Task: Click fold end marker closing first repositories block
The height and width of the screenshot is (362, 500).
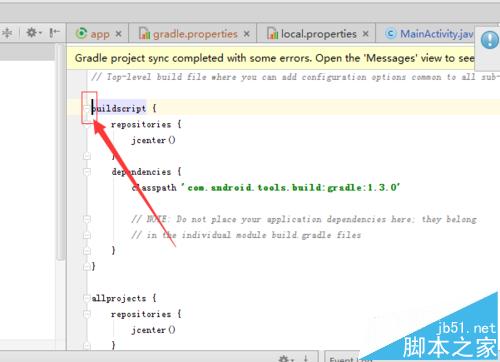Action: (87, 156)
